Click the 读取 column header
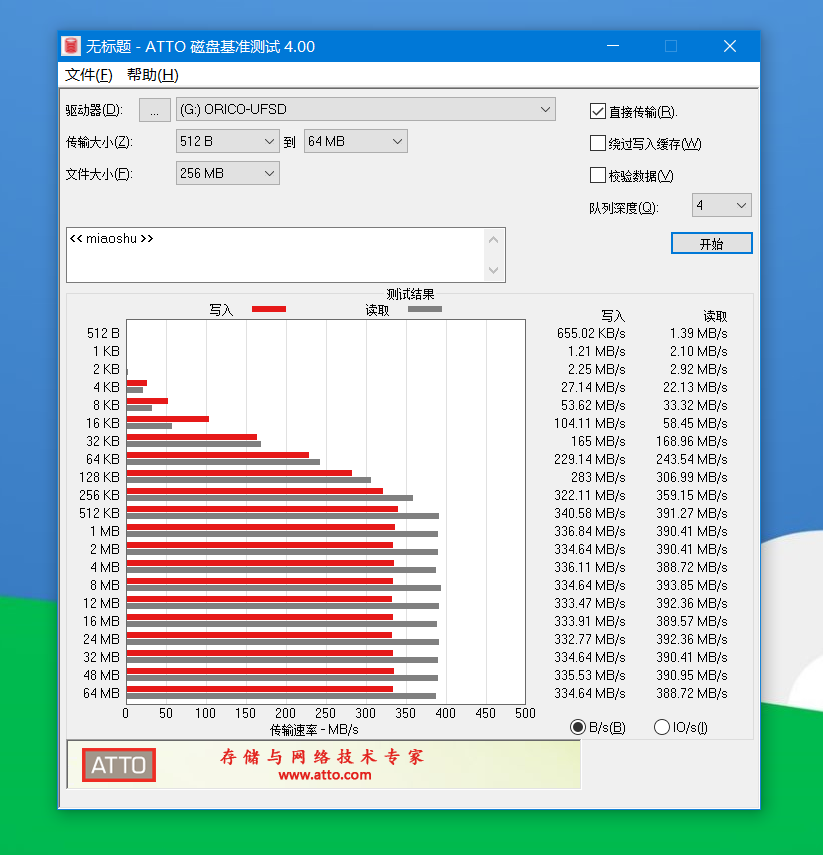Image resolution: width=823 pixels, height=855 pixels. [x=715, y=316]
